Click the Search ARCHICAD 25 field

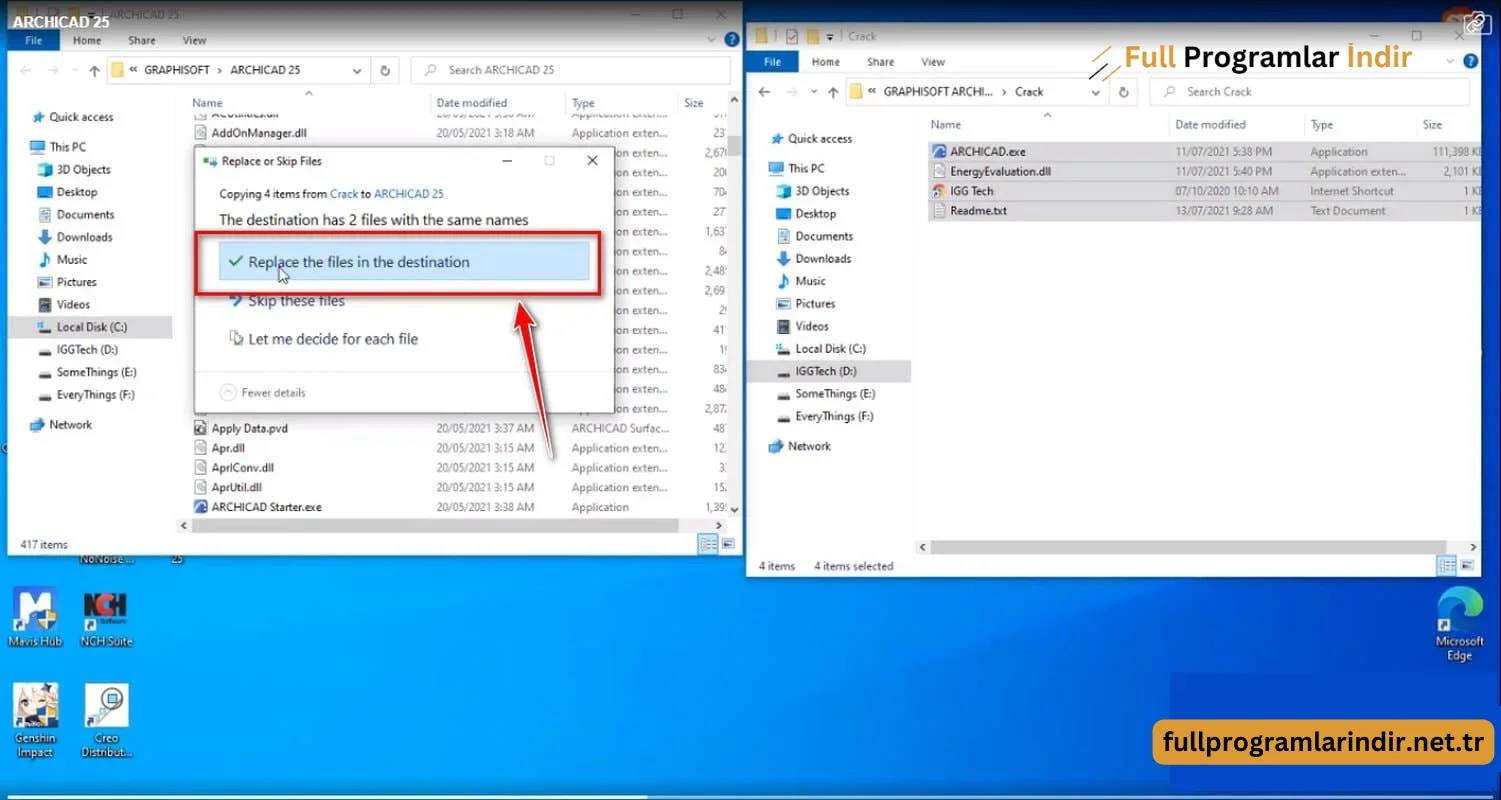click(x=572, y=70)
